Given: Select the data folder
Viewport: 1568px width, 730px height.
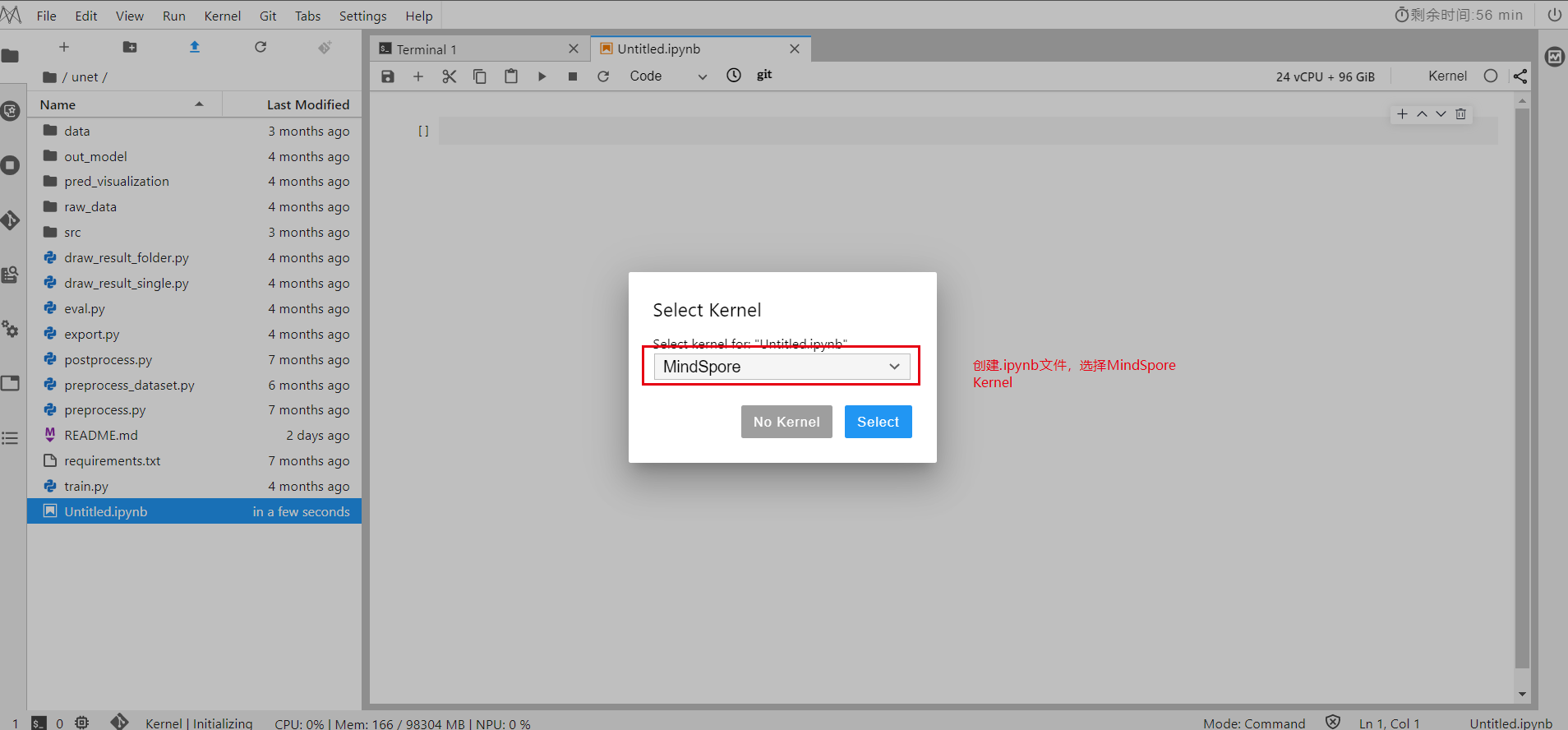Looking at the screenshot, I should [x=194, y=131].
